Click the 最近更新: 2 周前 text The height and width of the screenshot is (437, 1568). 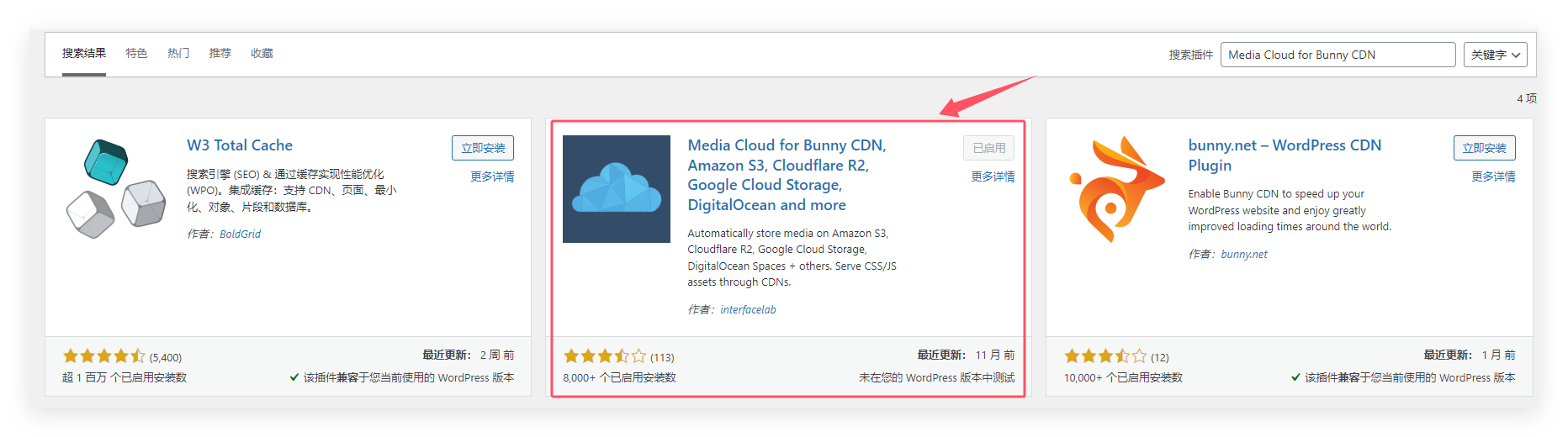pos(468,355)
